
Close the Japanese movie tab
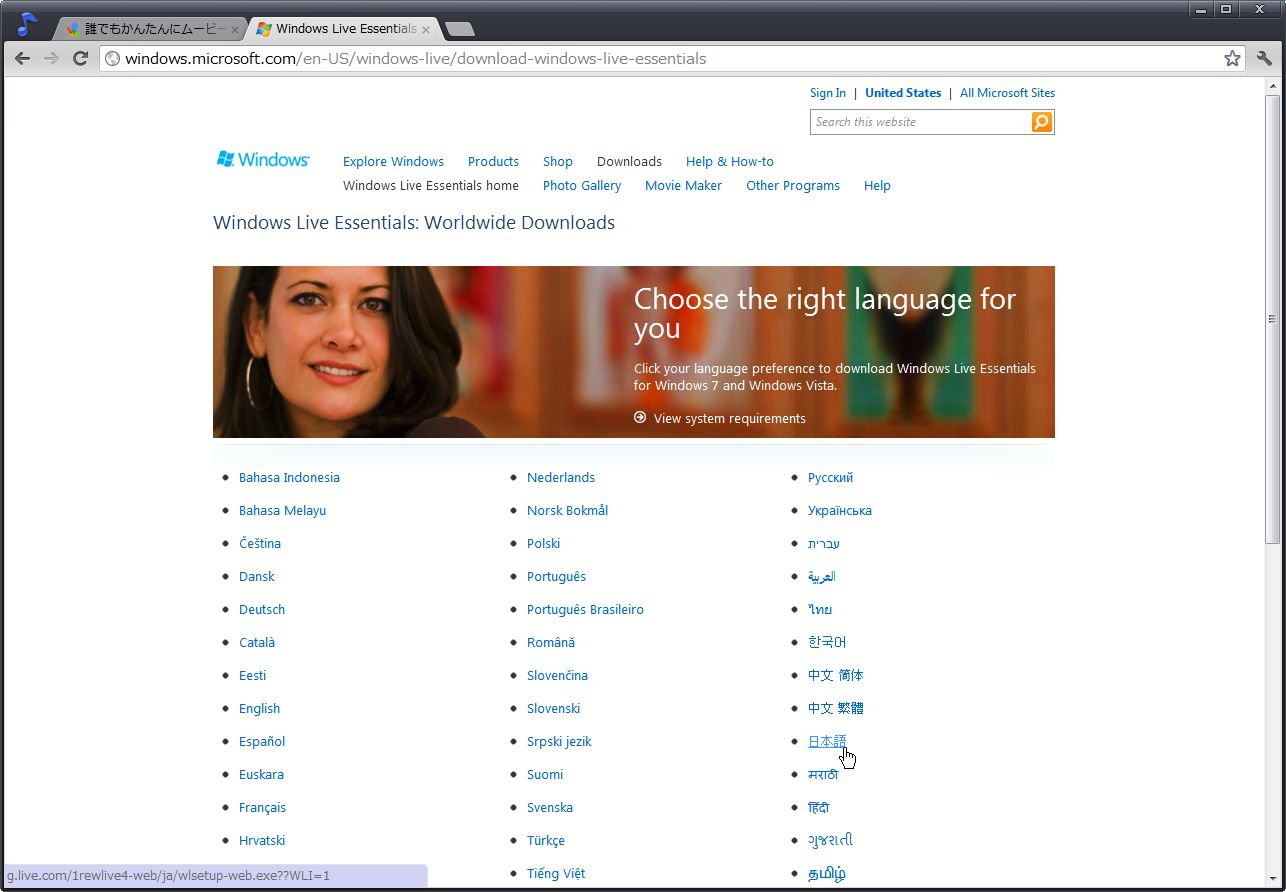(x=235, y=29)
